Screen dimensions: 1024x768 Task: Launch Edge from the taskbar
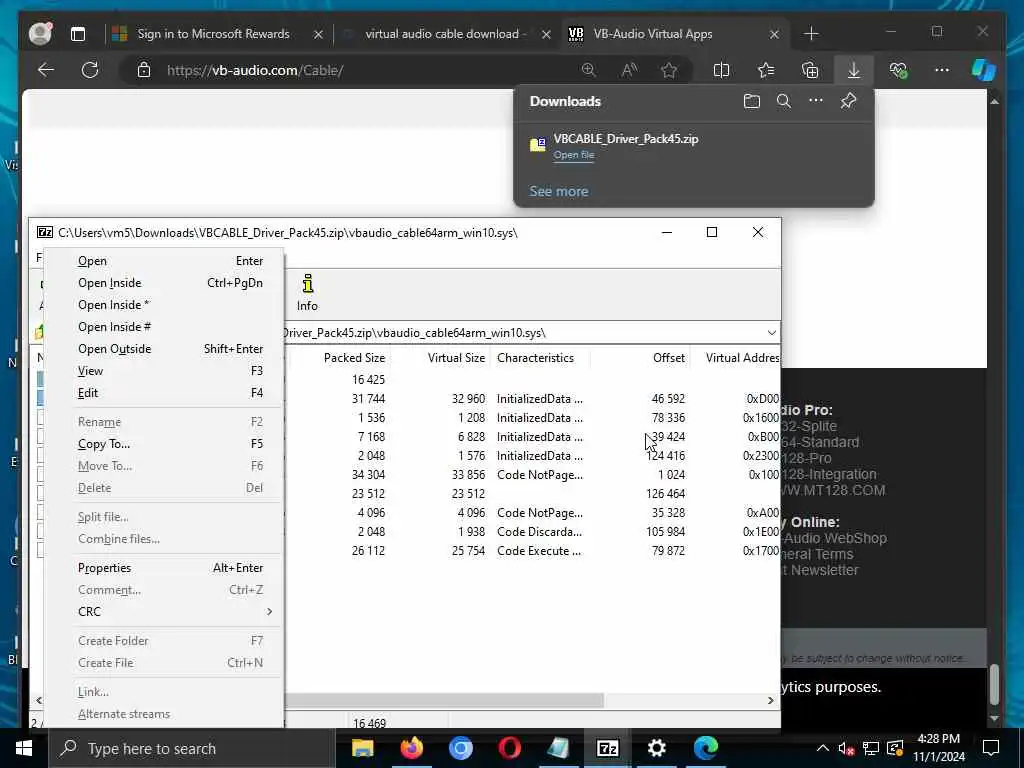(x=705, y=748)
